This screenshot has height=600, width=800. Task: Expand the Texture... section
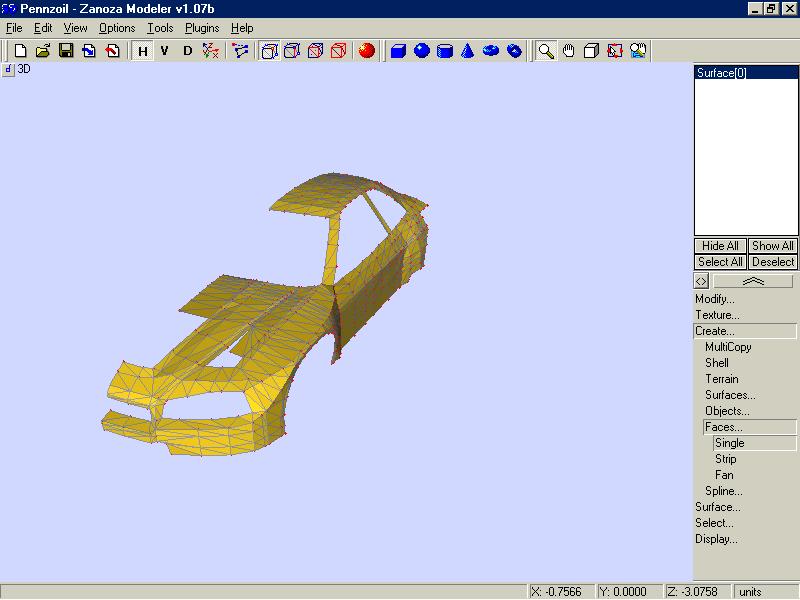click(x=717, y=315)
